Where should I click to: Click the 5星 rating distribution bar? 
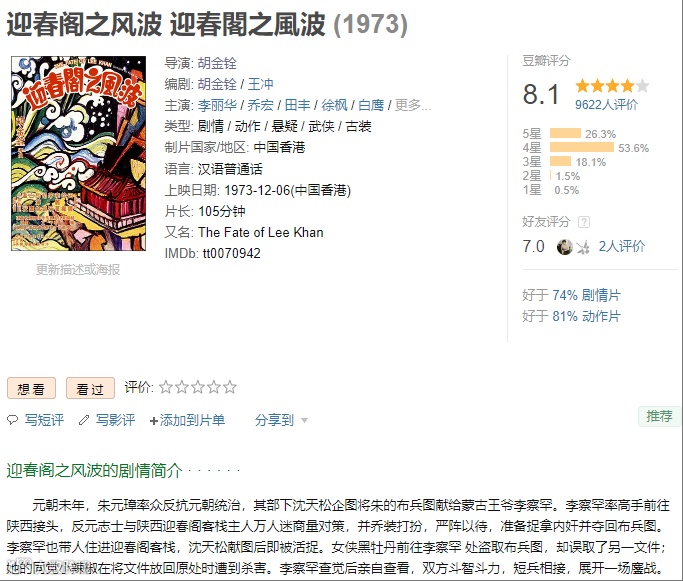point(565,133)
